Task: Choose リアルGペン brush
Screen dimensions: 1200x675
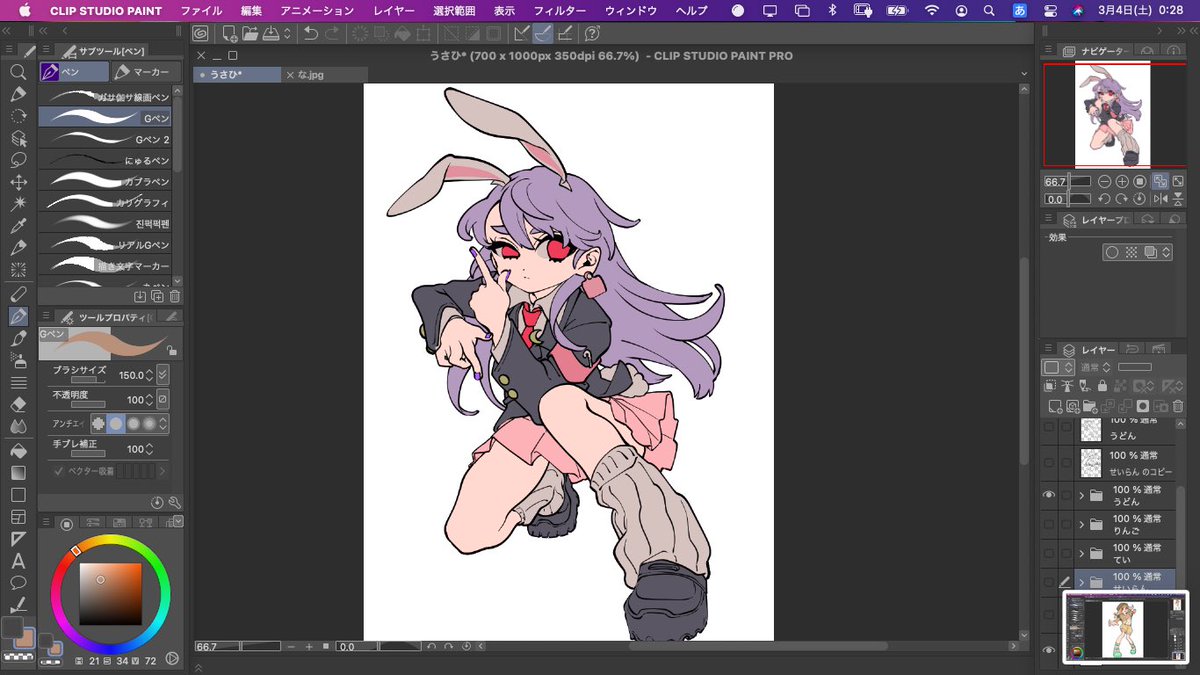Action: click(105, 245)
